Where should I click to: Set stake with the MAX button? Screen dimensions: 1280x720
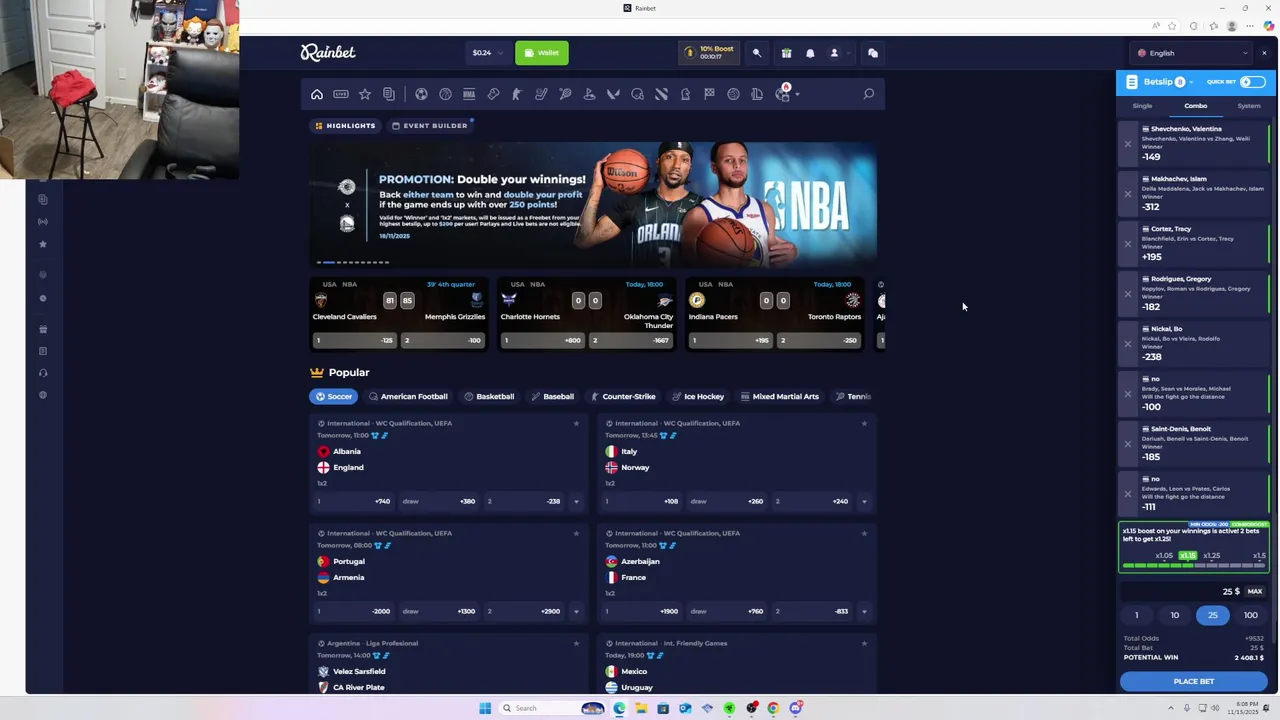pyautogui.click(x=1255, y=591)
